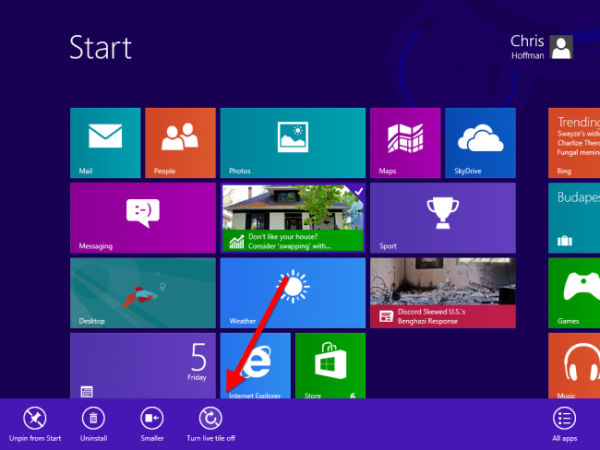
Task: Launch the Photos app tile
Action: point(293,143)
